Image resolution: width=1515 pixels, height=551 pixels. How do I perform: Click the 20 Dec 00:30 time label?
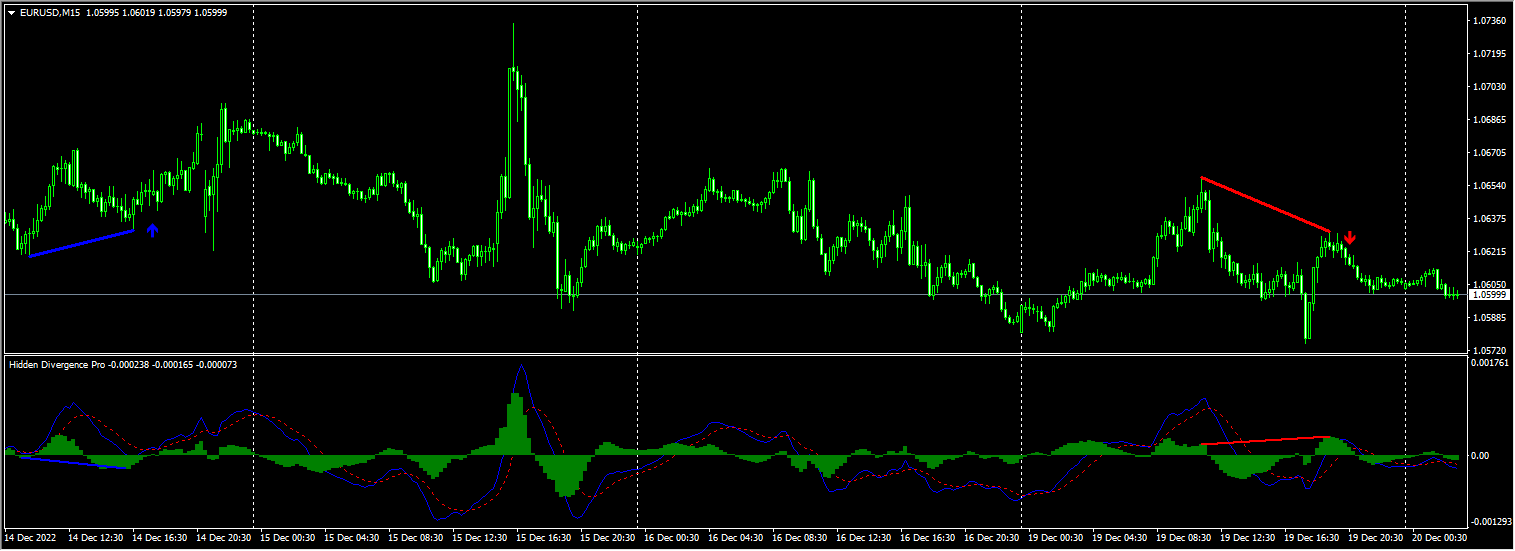pyautogui.click(x=1440, y=537)
